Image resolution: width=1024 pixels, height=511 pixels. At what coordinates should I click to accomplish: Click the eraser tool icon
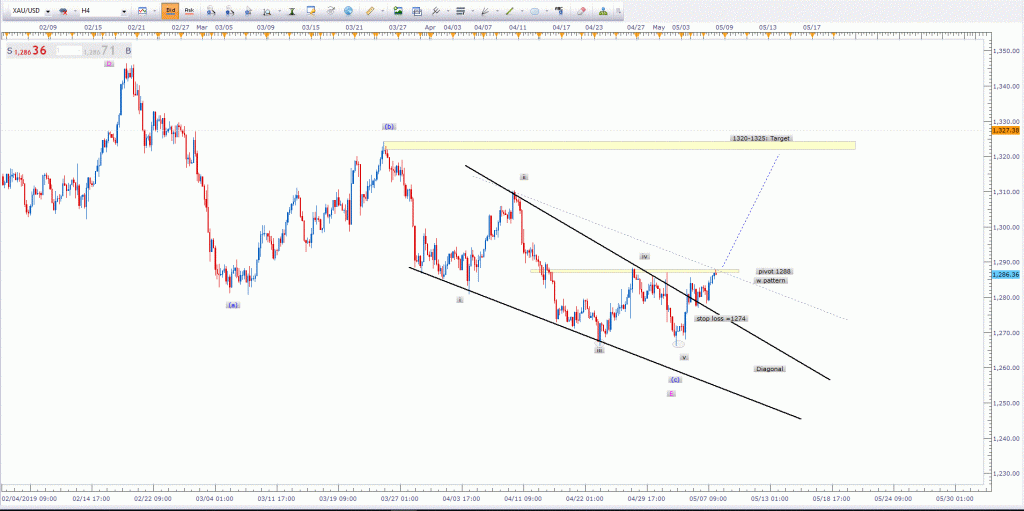581,11
